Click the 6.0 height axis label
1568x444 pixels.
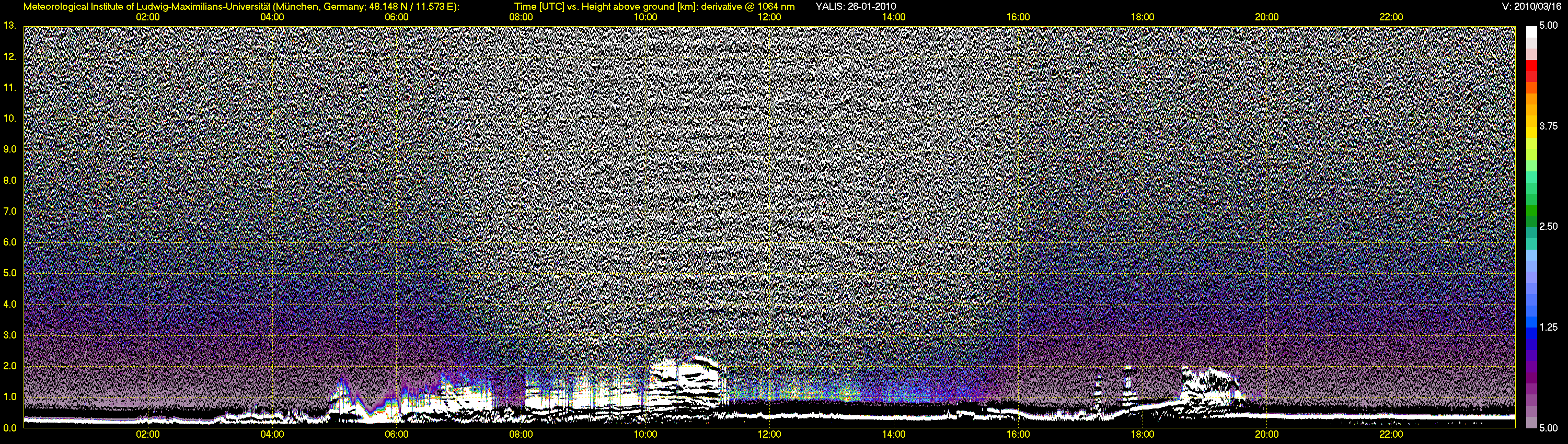pyautogui.click(x=10, y=242)
